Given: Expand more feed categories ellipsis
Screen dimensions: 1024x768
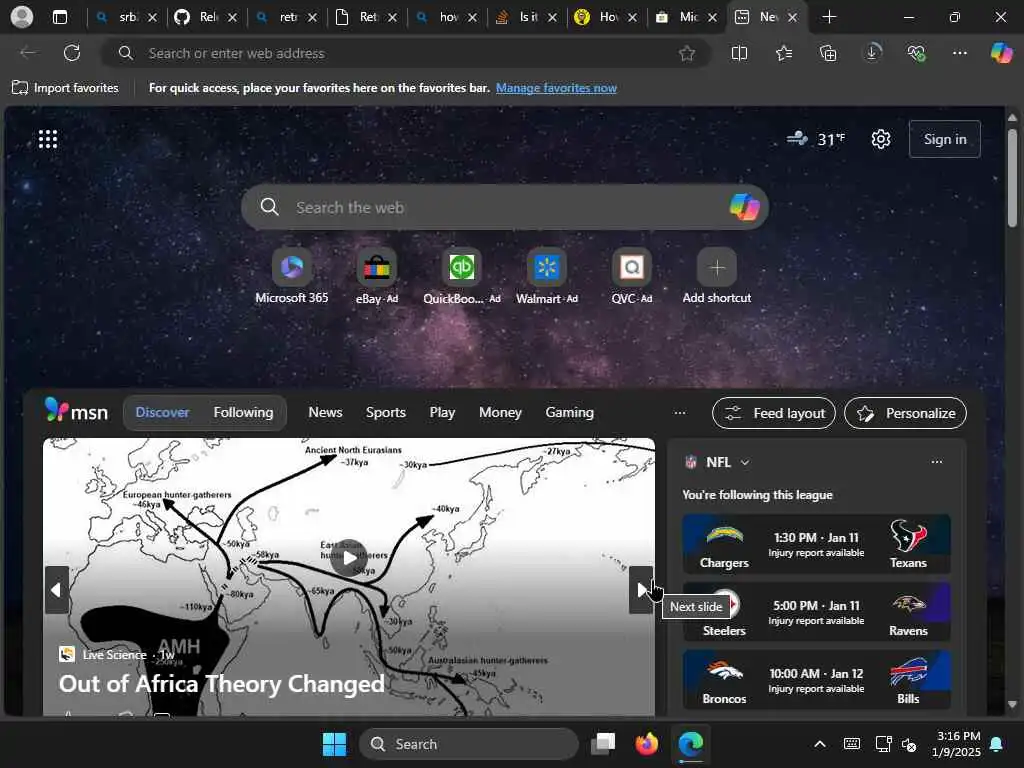Looking at the screenshot, I should pos(680,413).
